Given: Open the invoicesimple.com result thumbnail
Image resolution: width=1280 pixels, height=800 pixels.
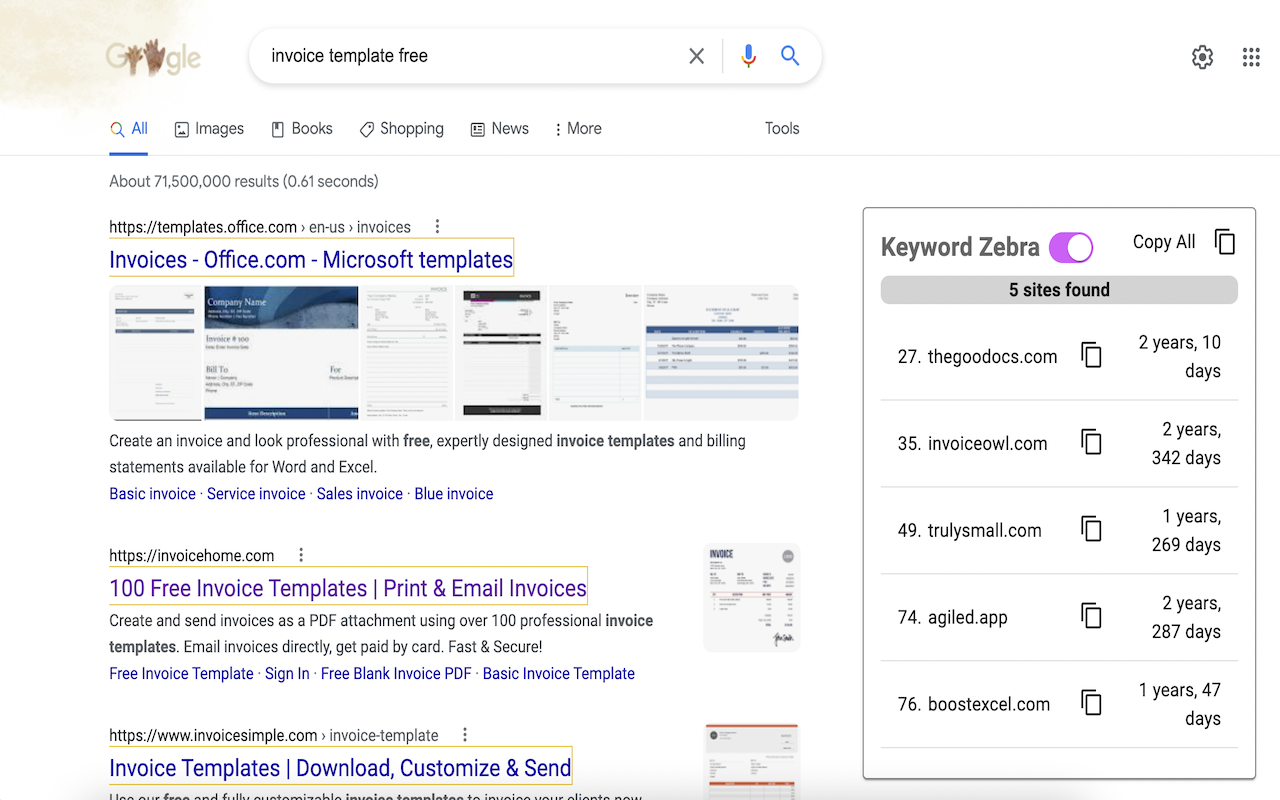Looking at the screenshot, I should click(x=751, y=761).
